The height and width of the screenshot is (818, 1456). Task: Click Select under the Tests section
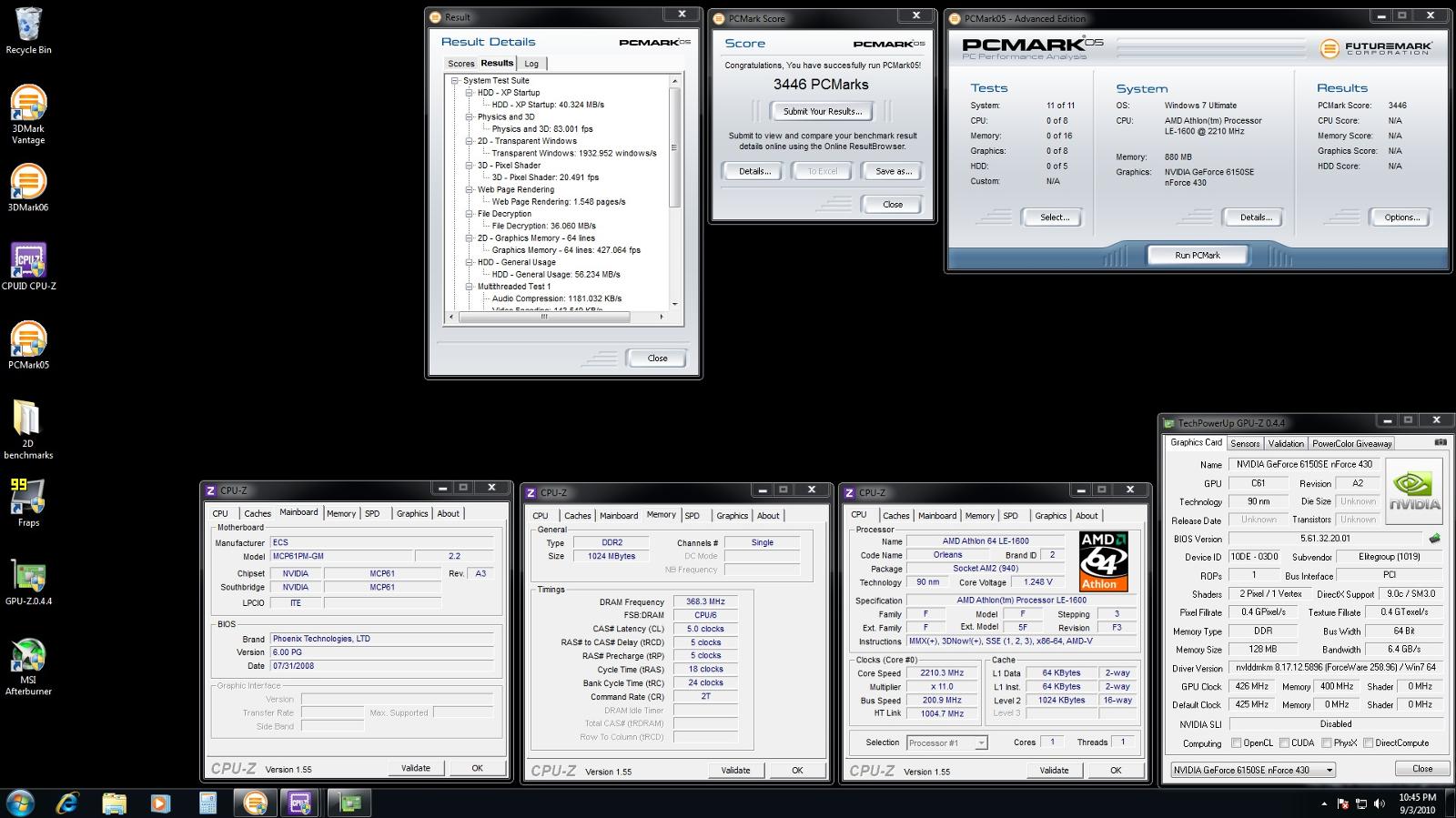(x=1055, y=217)
